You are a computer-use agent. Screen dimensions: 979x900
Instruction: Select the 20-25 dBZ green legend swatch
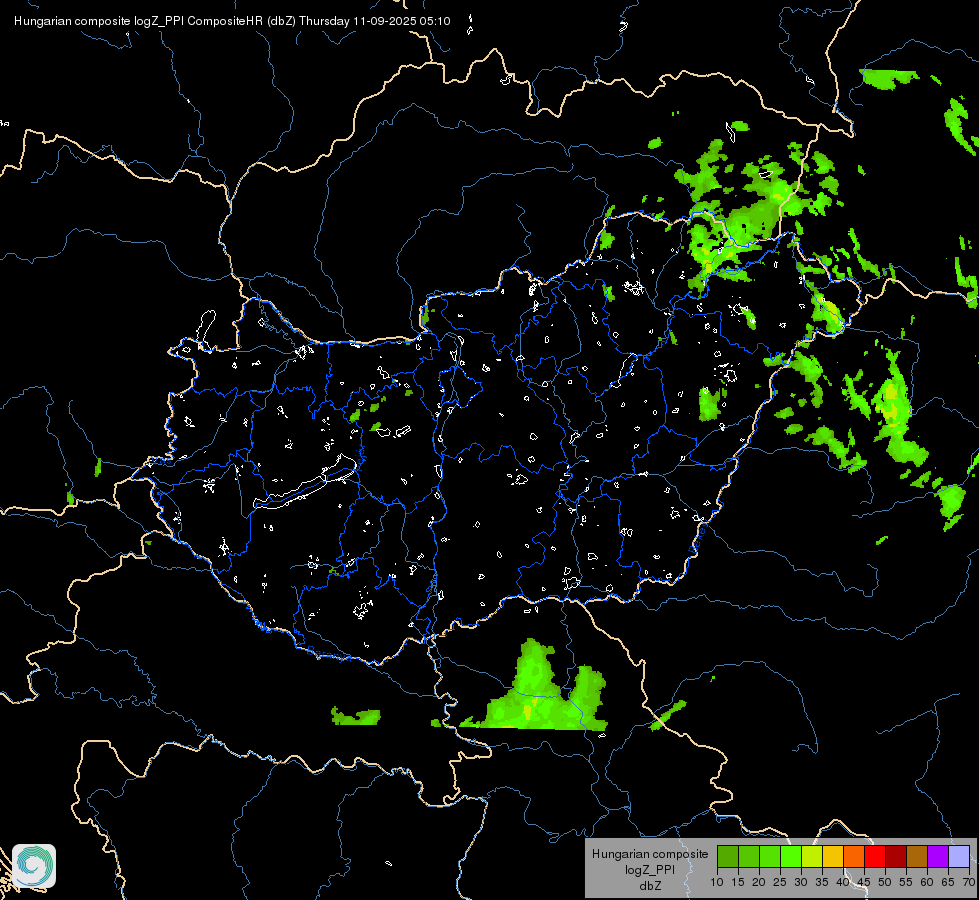[x=770, y=856]
